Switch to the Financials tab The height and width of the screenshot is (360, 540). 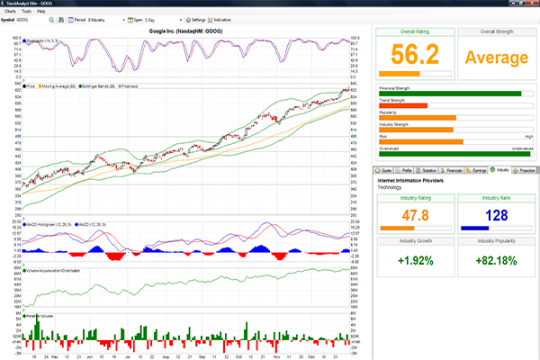pyautogui.click(x=451, y=170)
